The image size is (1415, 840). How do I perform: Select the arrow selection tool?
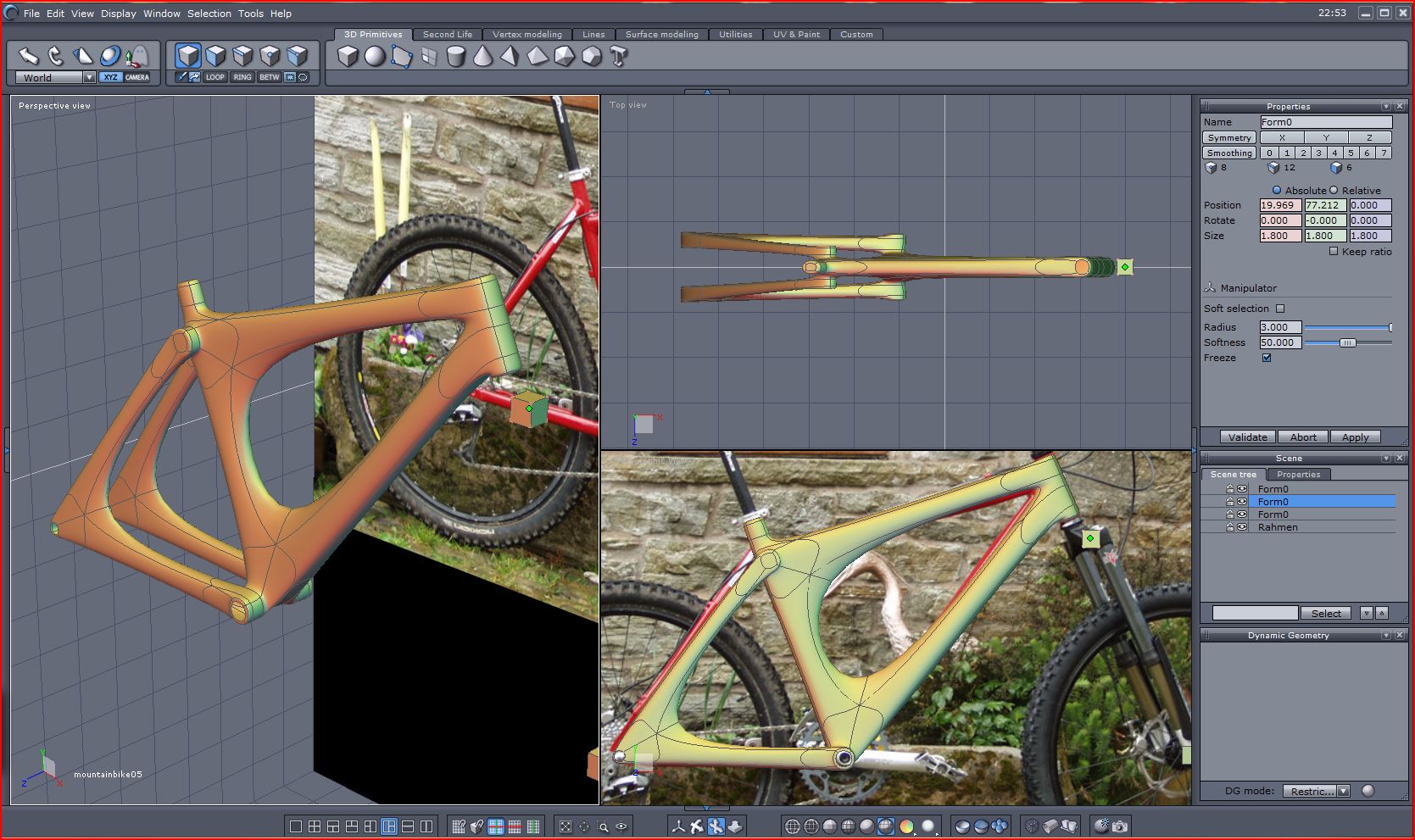[29, 56]
